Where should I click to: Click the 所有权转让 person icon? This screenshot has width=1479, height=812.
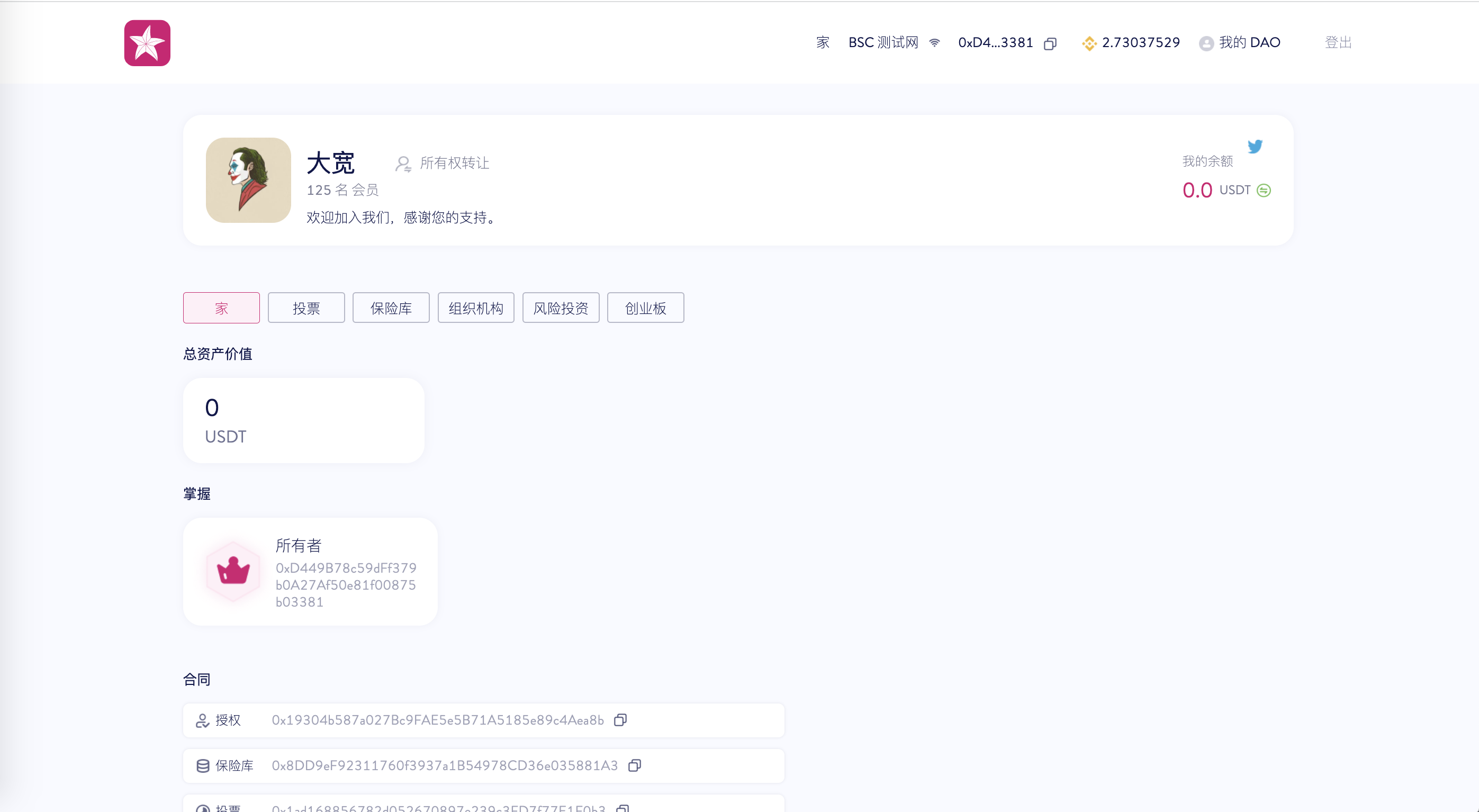pos(403,164)
